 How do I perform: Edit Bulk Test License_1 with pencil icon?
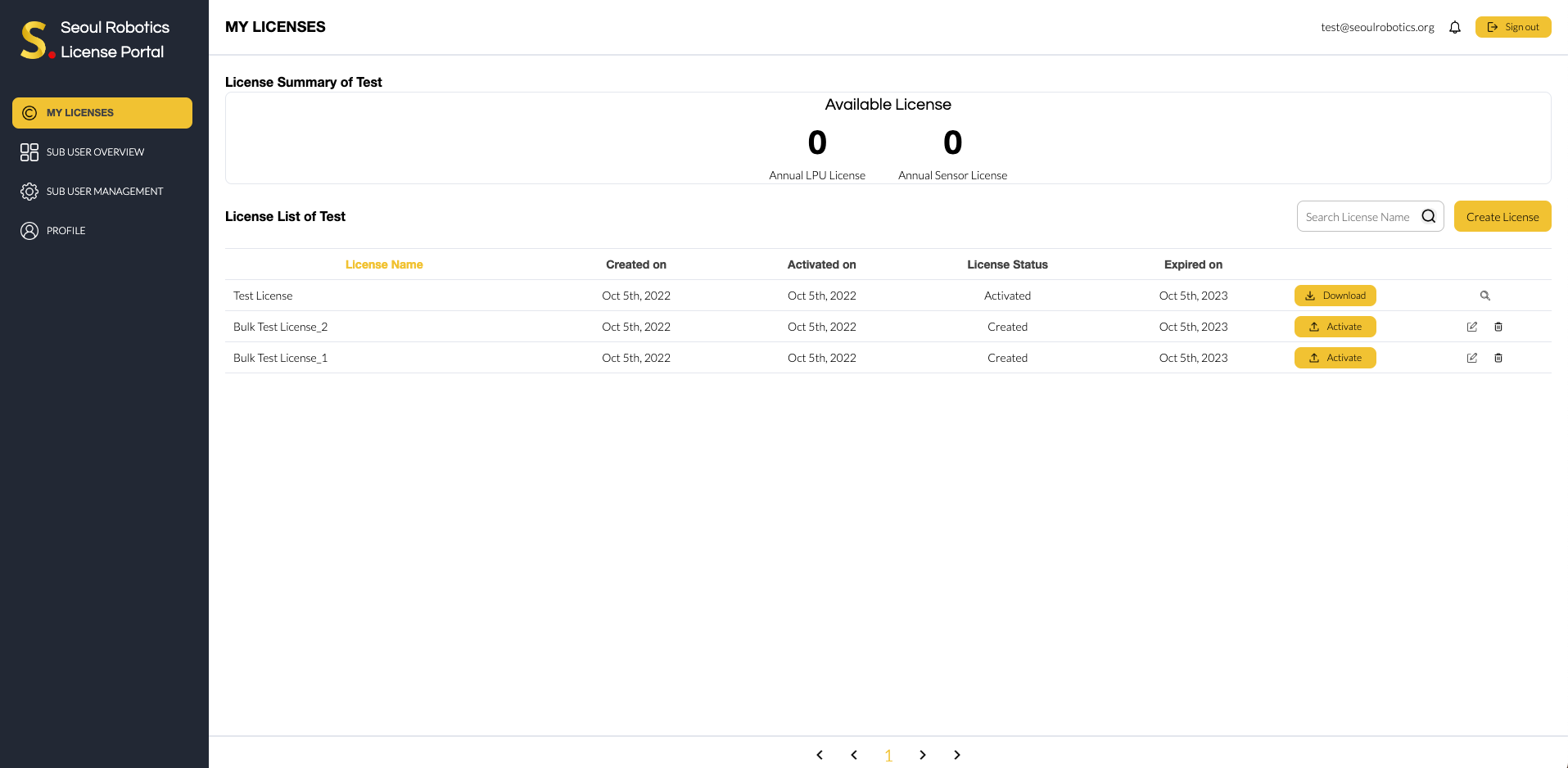pyautogui.click(x=1471, y=358)
